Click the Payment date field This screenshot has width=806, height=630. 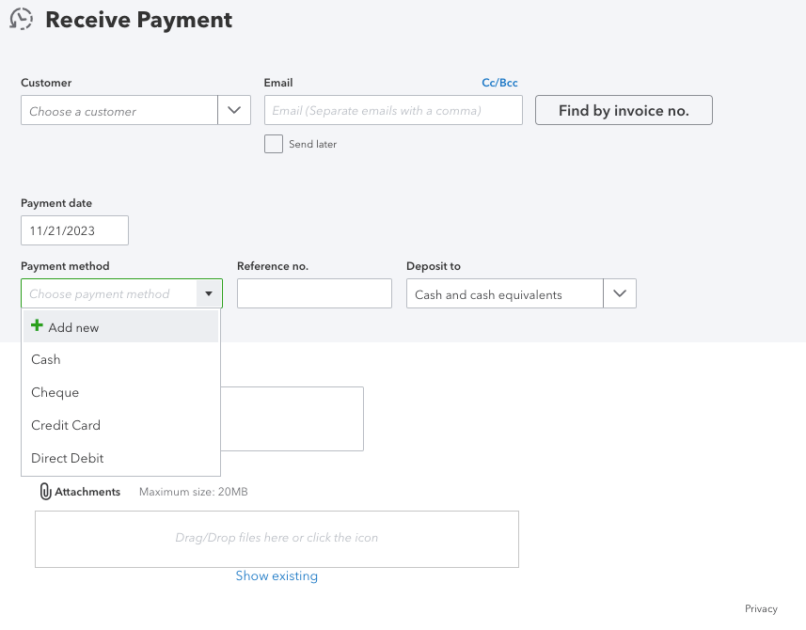(74, 230)
